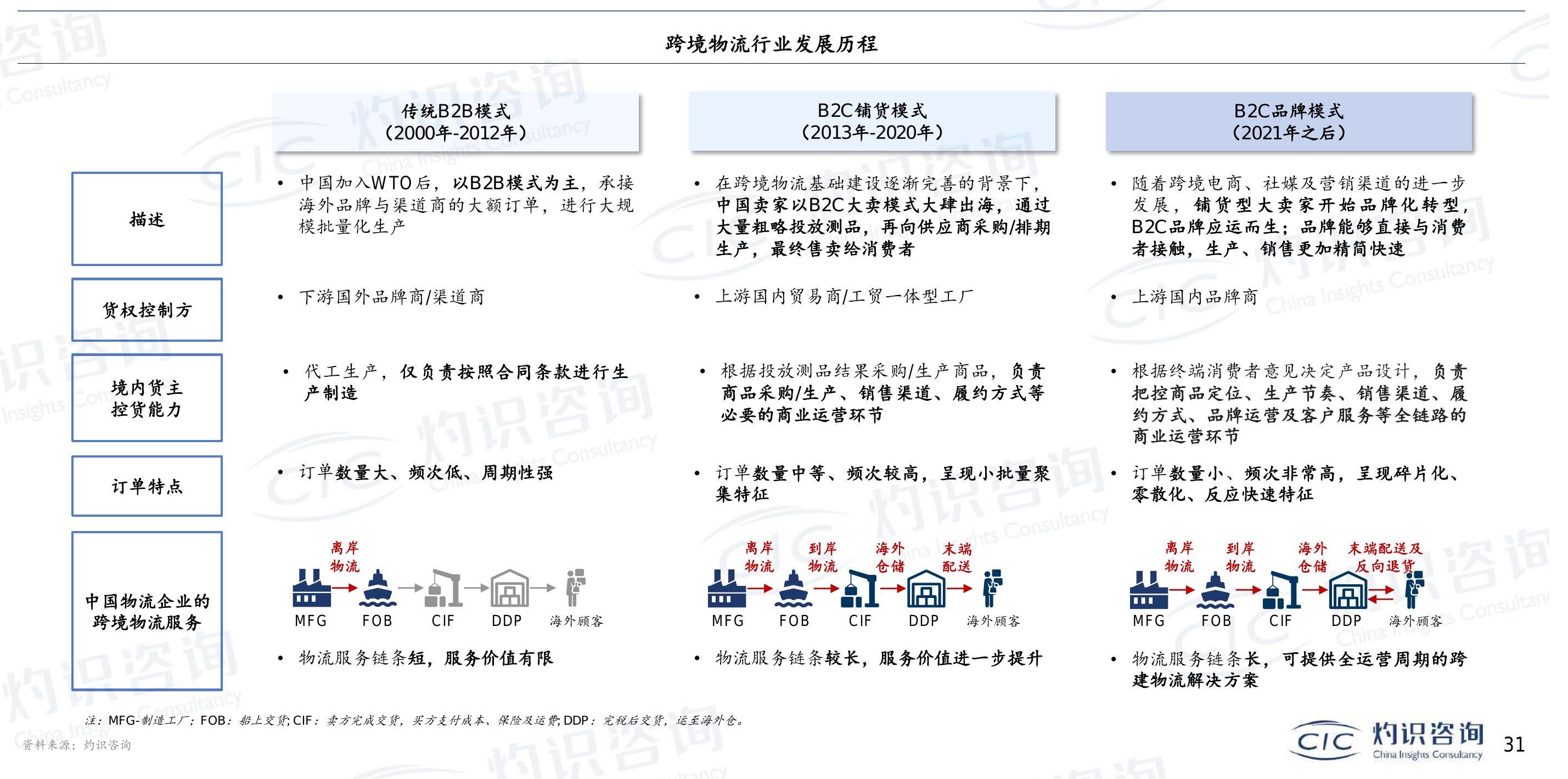Click the factory icon in B2C铺货模式 column
Screen dimensions: 1568x779
tap(727, 588)
